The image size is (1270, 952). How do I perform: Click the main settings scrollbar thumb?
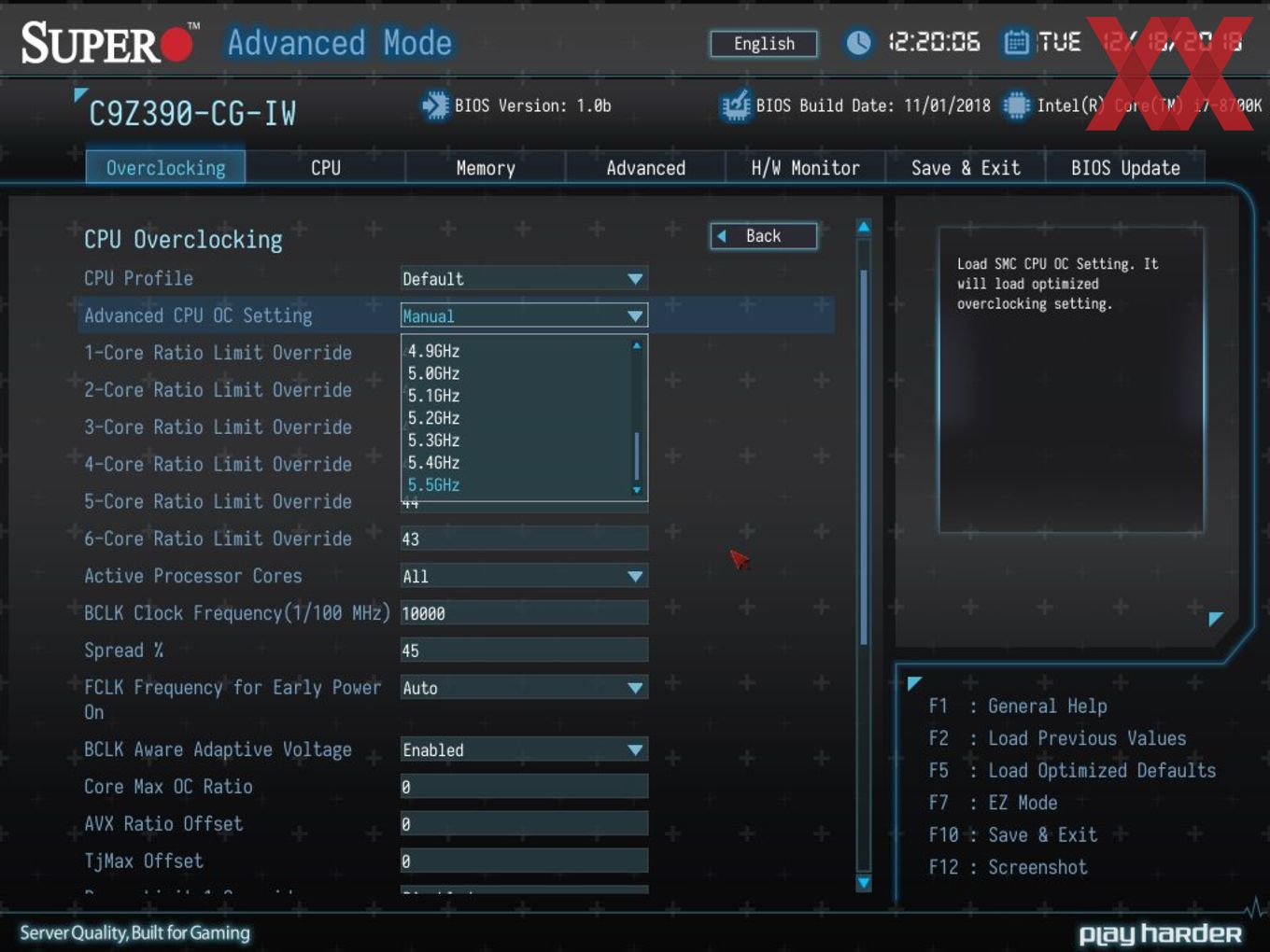click(x=864, y=456)
